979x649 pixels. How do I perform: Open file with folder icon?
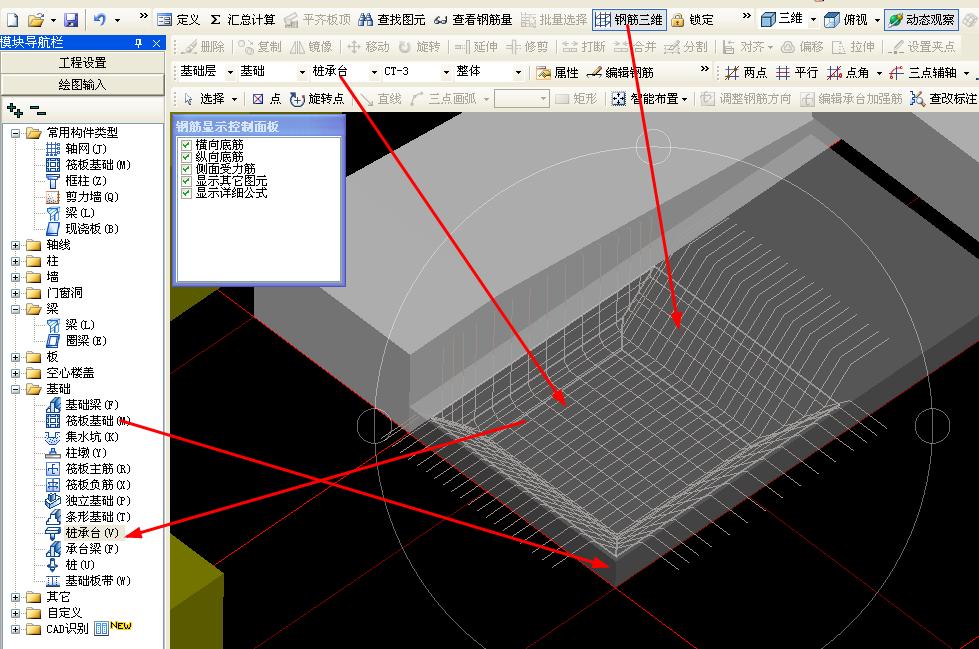pyautogui.click(x=36, y=20)
